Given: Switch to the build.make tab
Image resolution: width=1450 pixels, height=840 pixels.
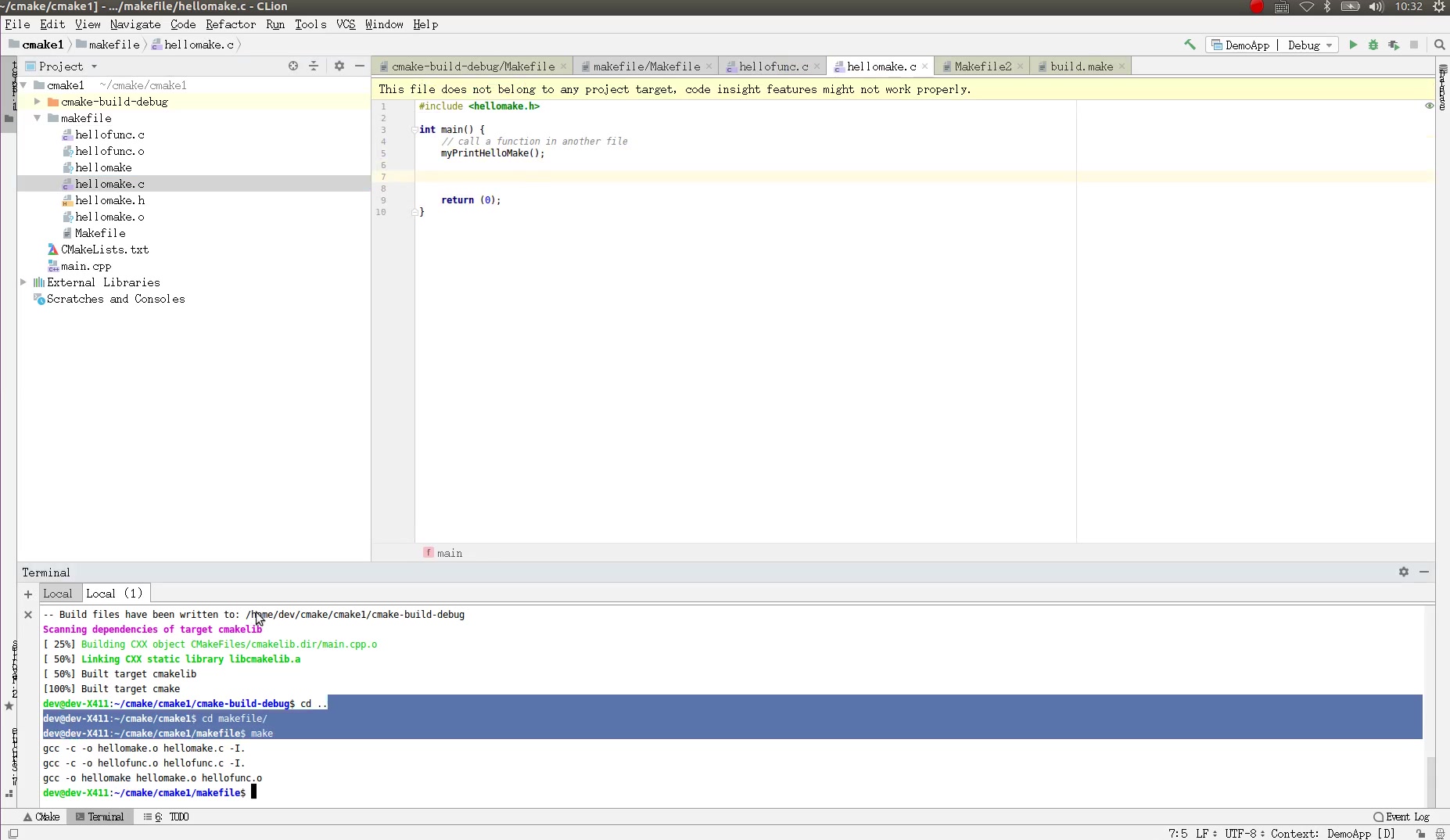Looking at the screenshot, I should click(x=1082, y=66).
